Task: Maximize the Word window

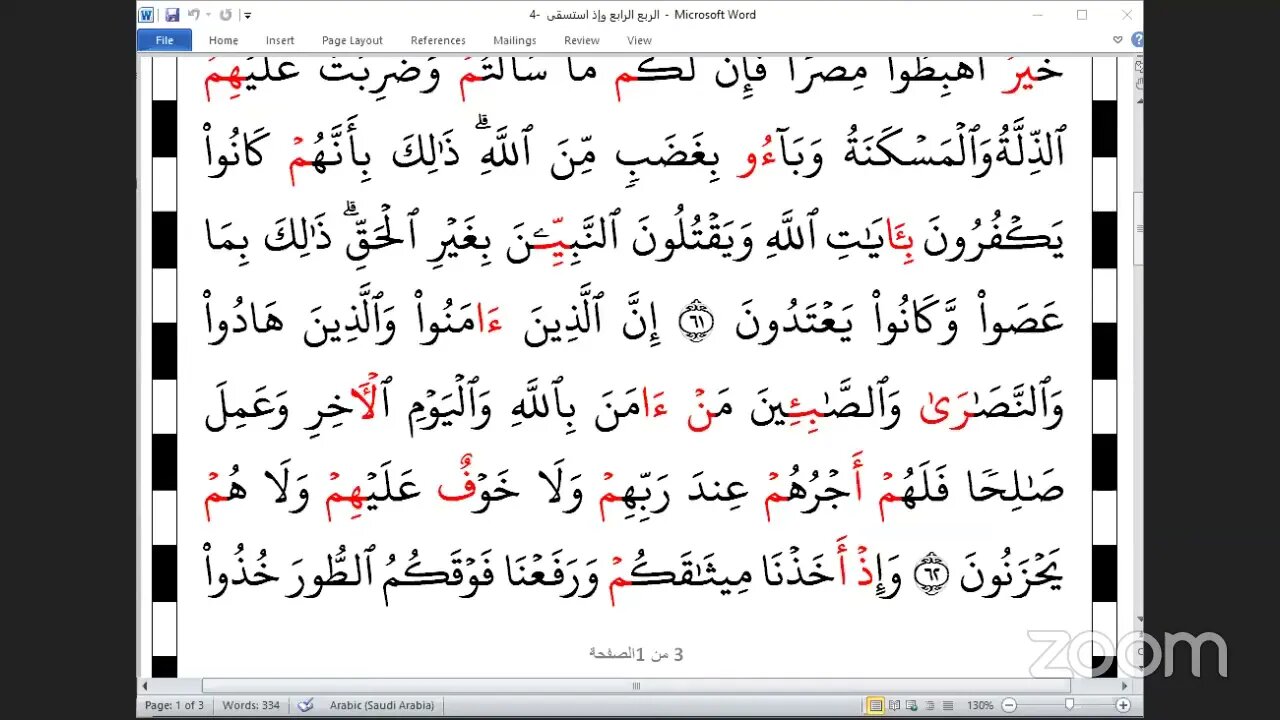Action: click(x=1082, y=15)
